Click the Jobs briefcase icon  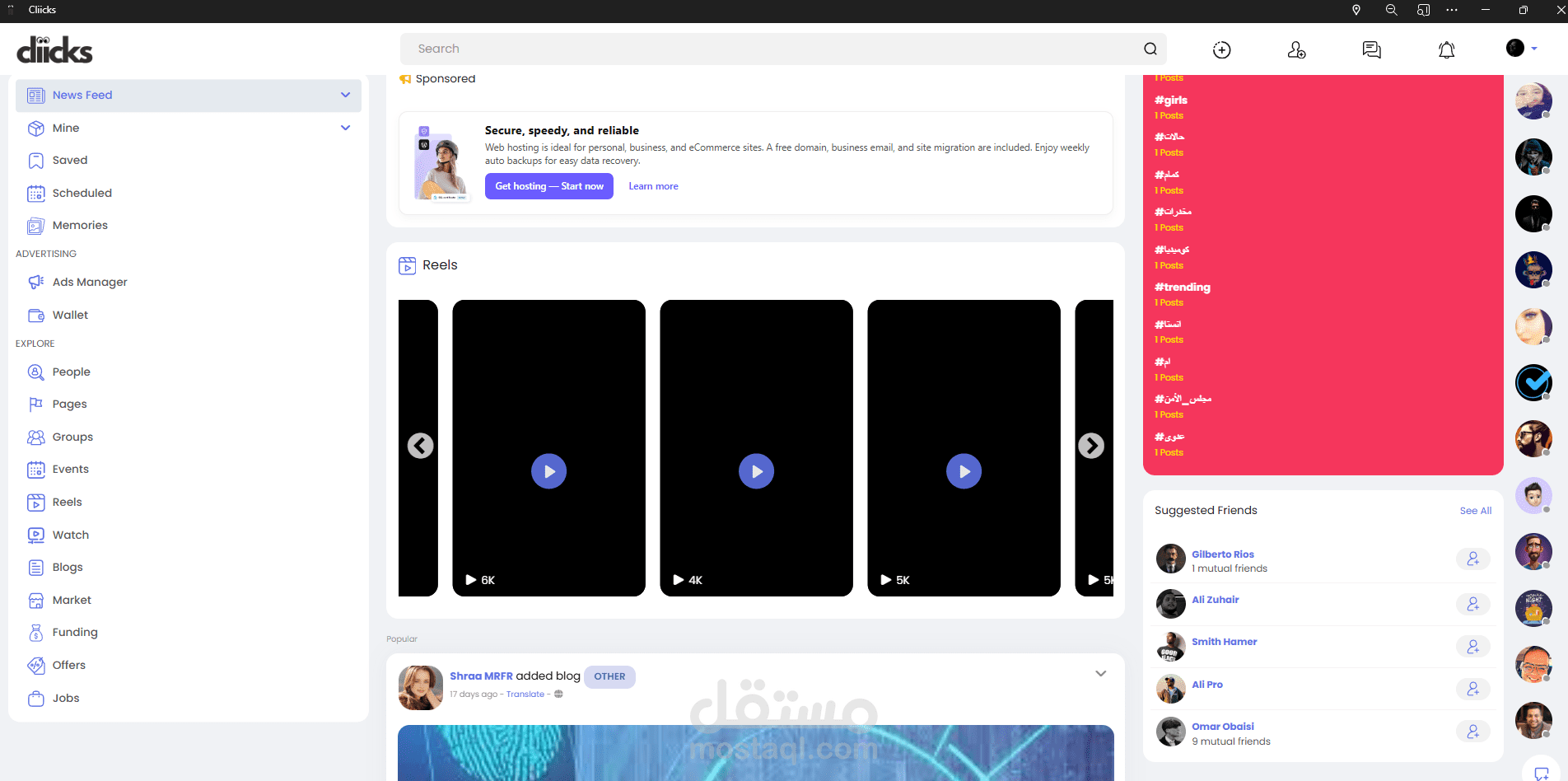point(35,698)
